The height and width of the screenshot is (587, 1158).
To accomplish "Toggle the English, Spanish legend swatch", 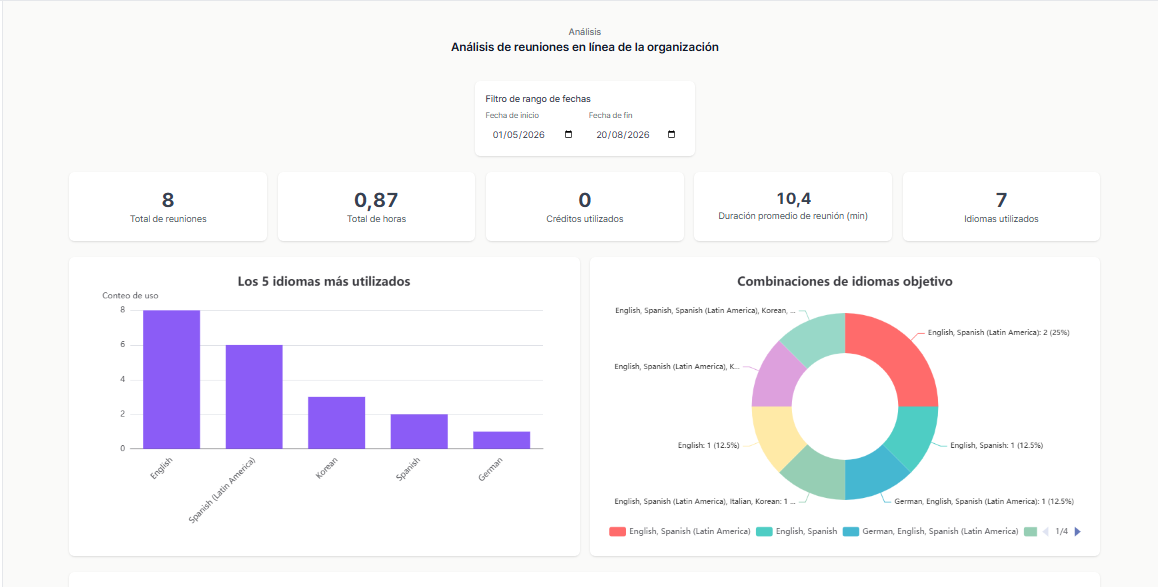I will pos(764,532).
